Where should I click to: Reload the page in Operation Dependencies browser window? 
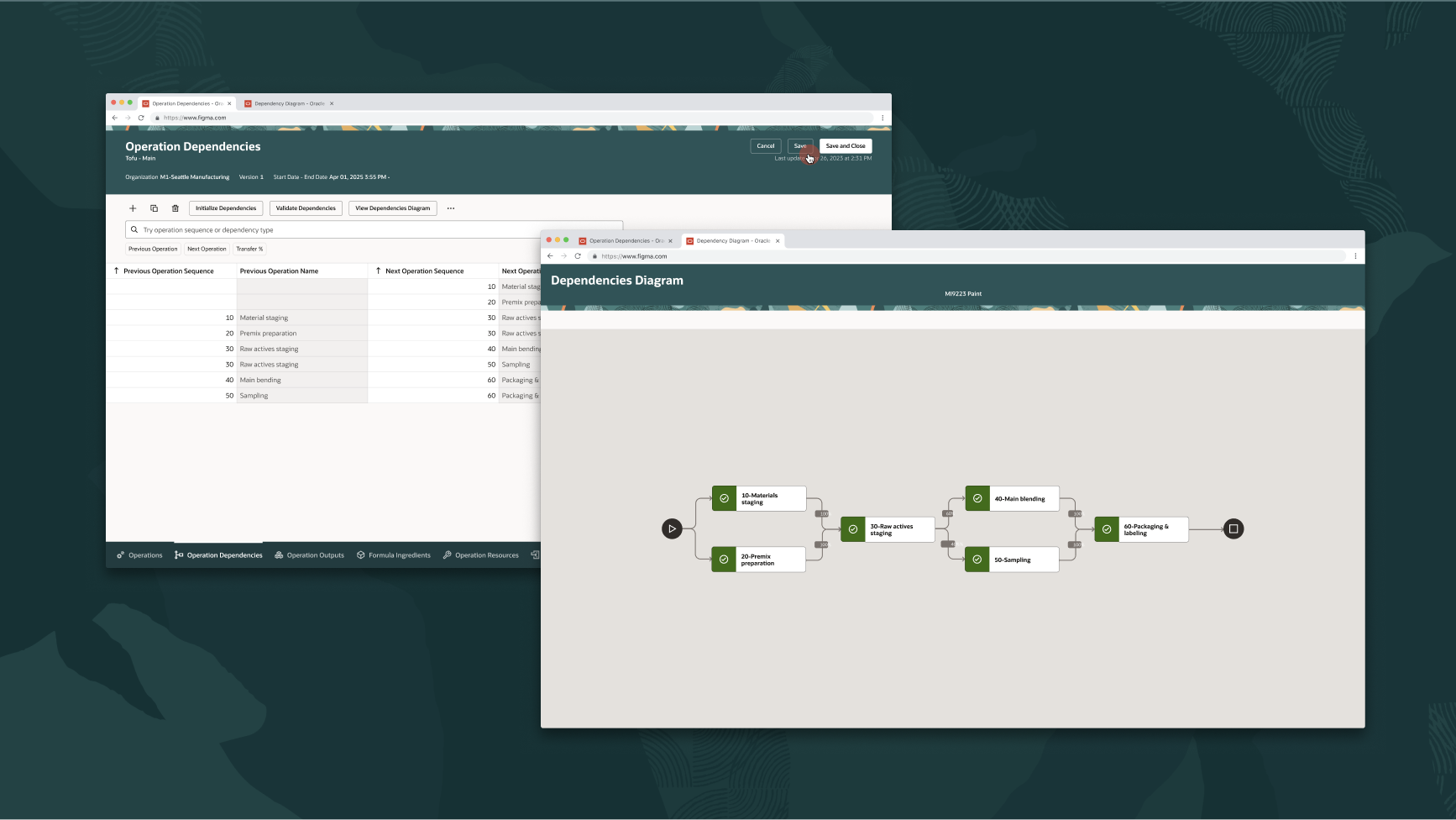coord(141,118)
